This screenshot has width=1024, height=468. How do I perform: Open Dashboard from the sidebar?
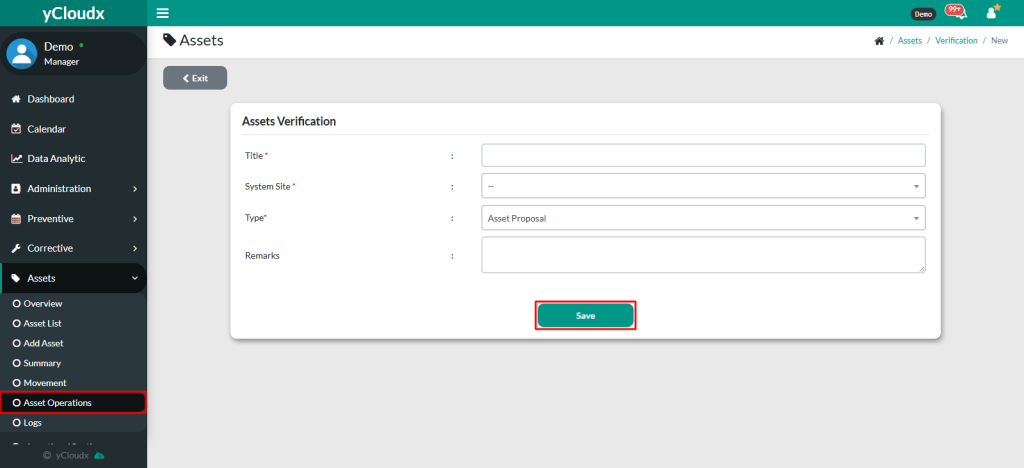pos(50,99)
